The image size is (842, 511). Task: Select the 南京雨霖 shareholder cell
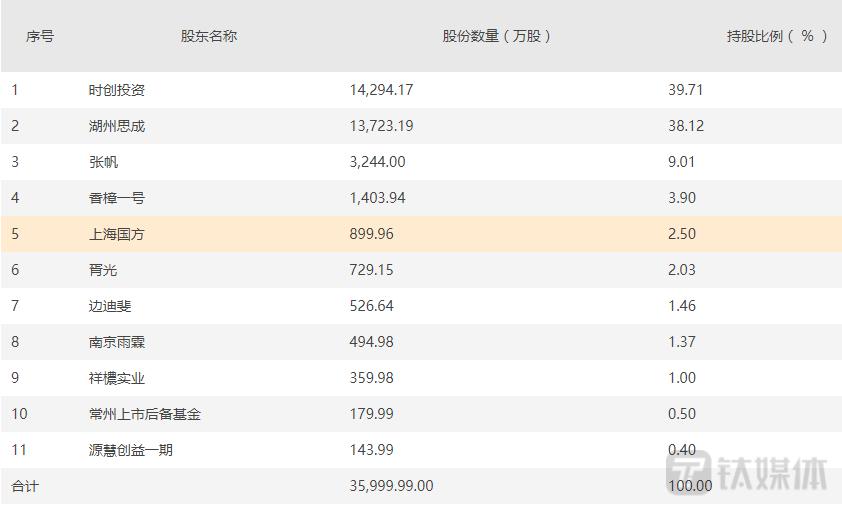click(x=117, y=342)
